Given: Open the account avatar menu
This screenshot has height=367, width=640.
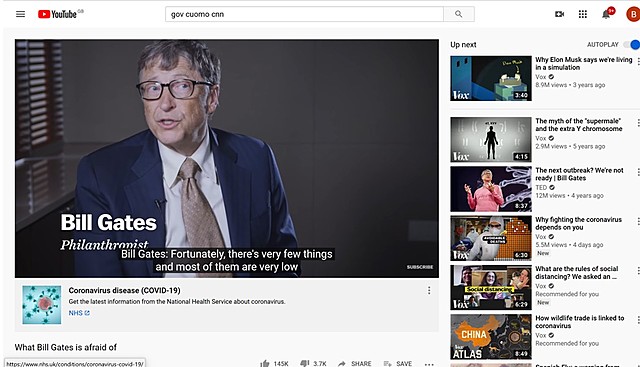Looking at the screenshot, I should pos(633,14).
